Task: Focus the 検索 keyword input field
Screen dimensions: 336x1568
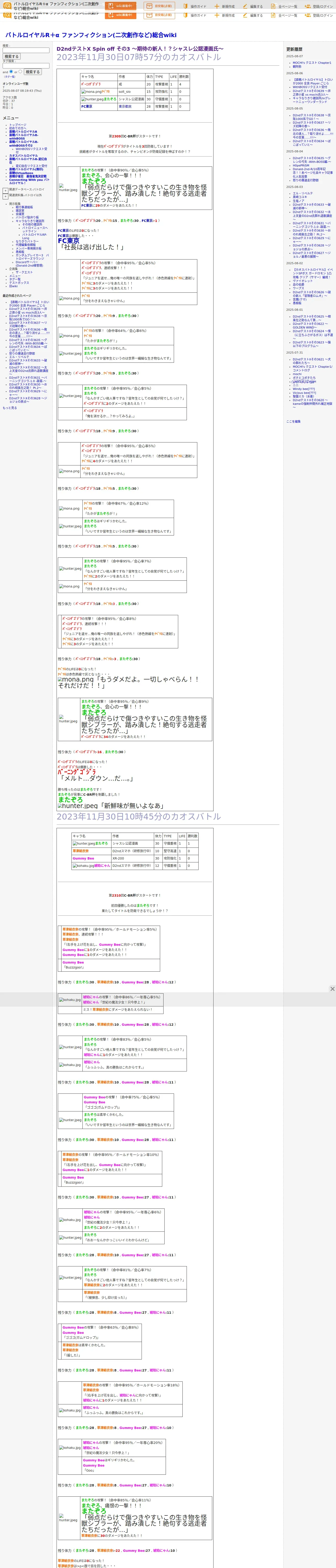Action: click(26, 50)
